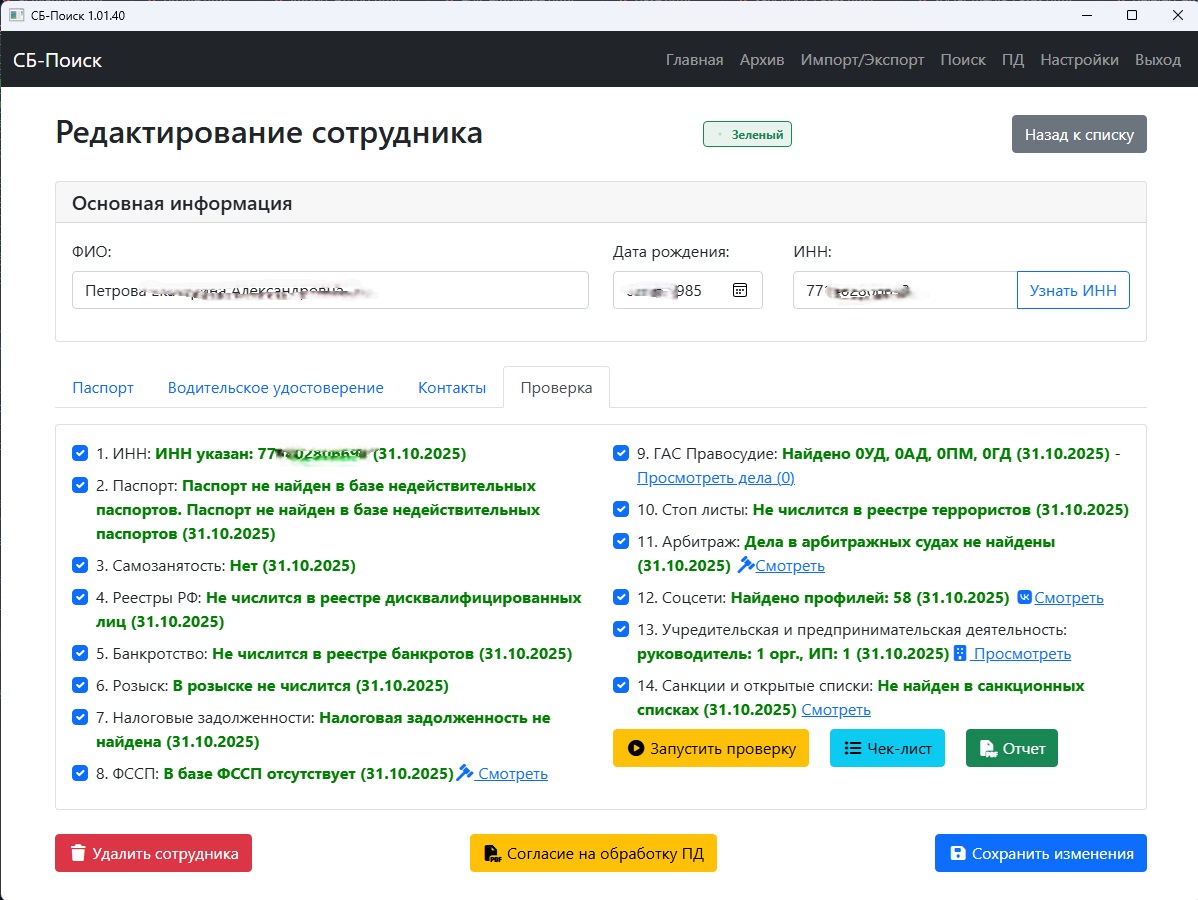The image size is (1198, 900).
Task: Select the VK icon in the Соцсети row
Action: tap(1024, 597)
